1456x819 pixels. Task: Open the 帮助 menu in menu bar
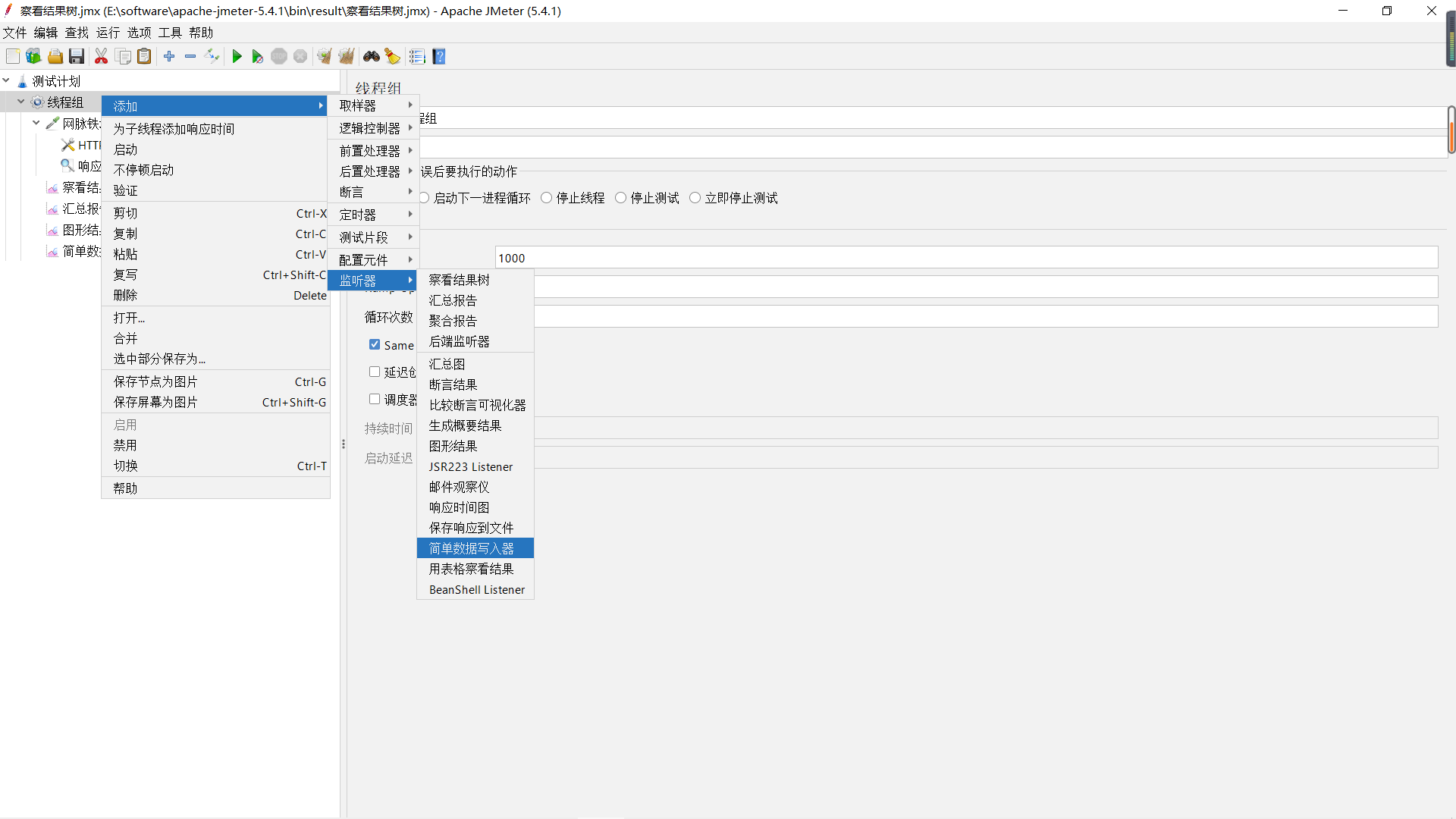pos(201,33)
